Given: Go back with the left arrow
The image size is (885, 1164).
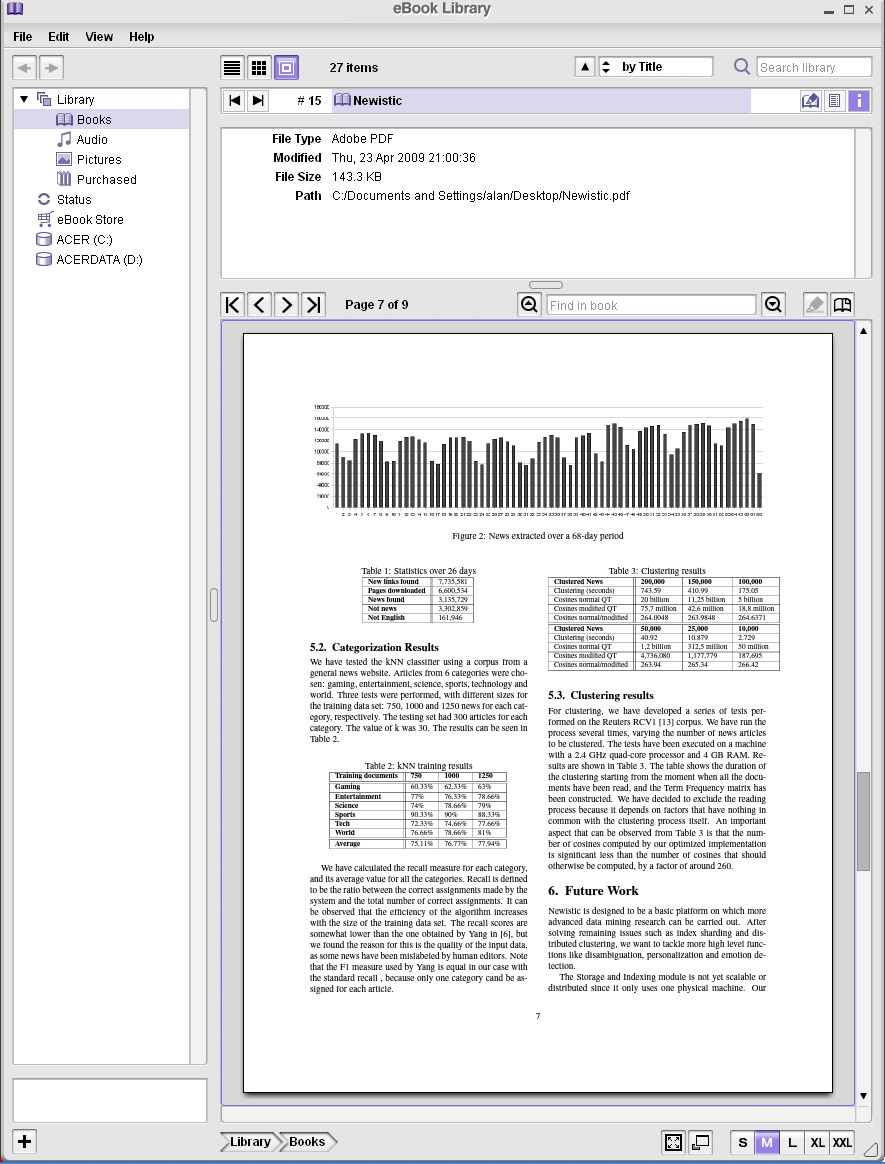Looking at the screenshot, I should (x=25, y=68).
